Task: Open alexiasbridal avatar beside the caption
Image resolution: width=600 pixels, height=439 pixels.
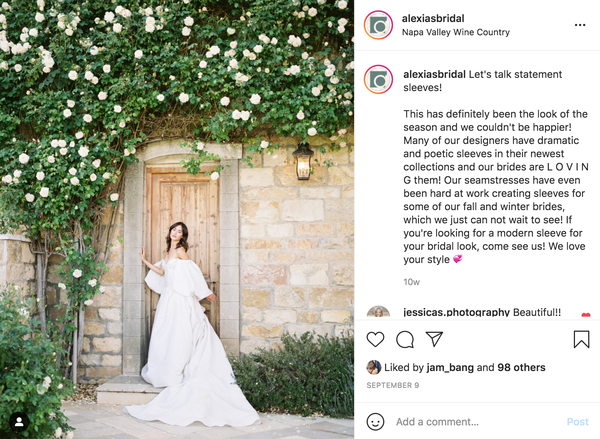Action: pyautogui.click(x=378, y=79)
